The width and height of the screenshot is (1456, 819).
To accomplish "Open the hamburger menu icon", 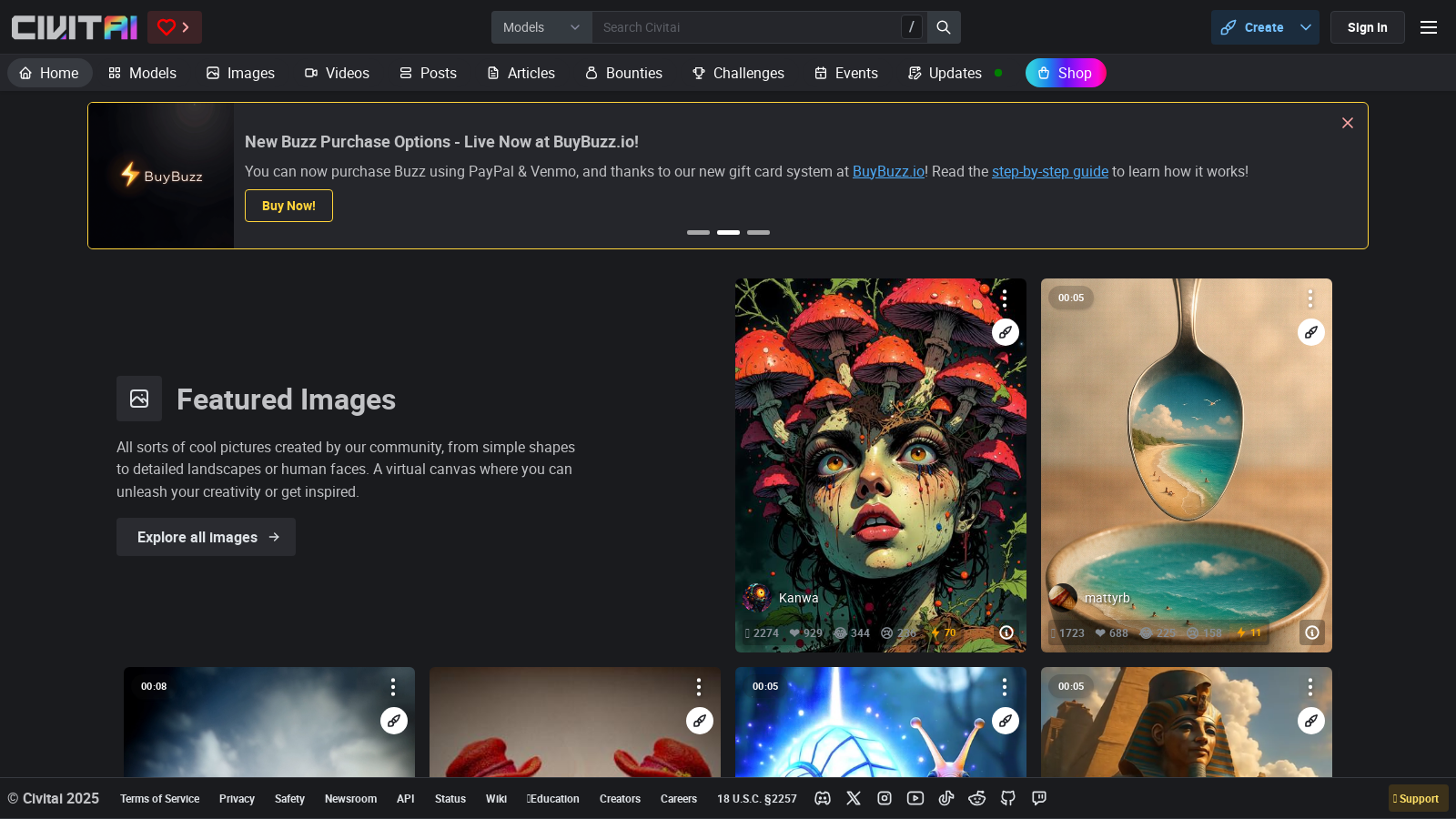I will pos(1429,27).
